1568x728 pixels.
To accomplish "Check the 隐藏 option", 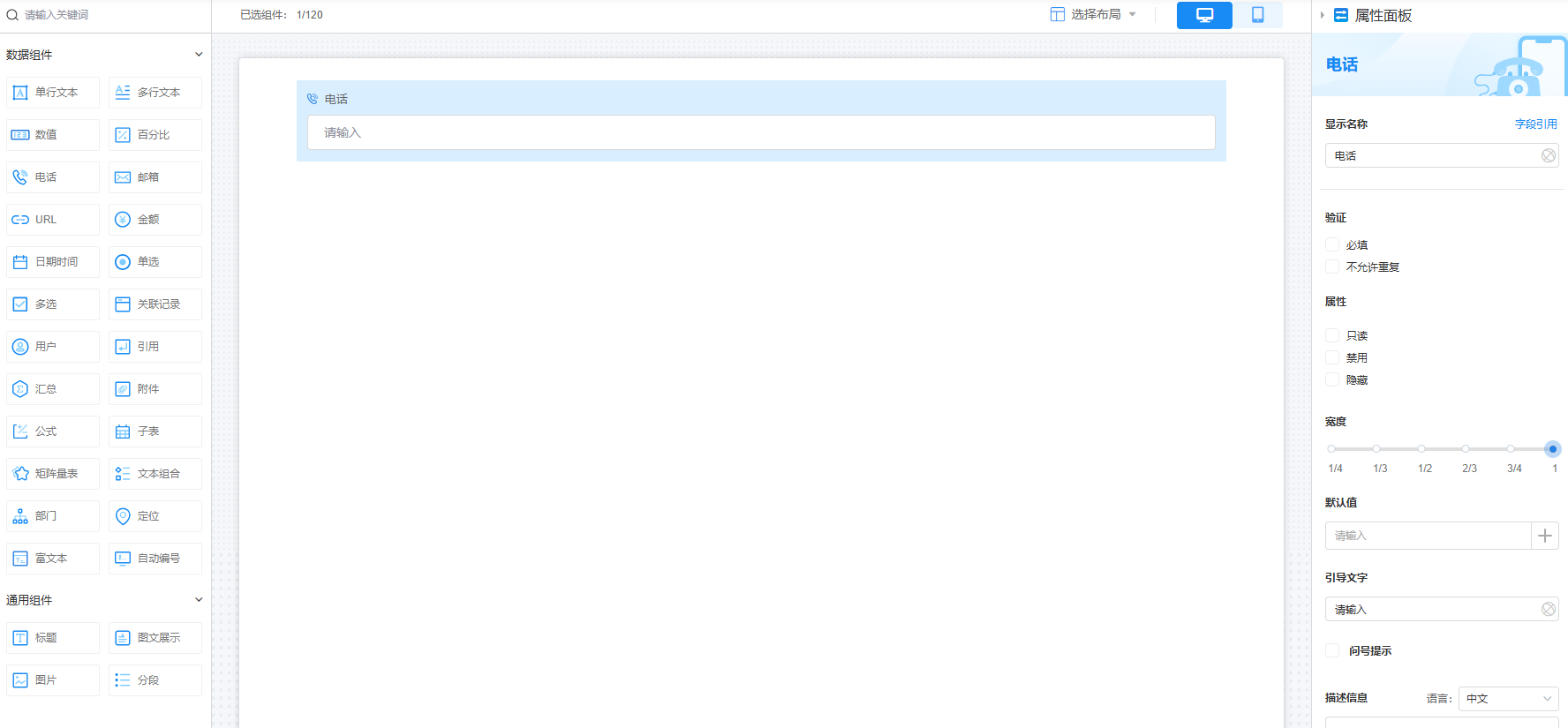I will pos(1332,379).
